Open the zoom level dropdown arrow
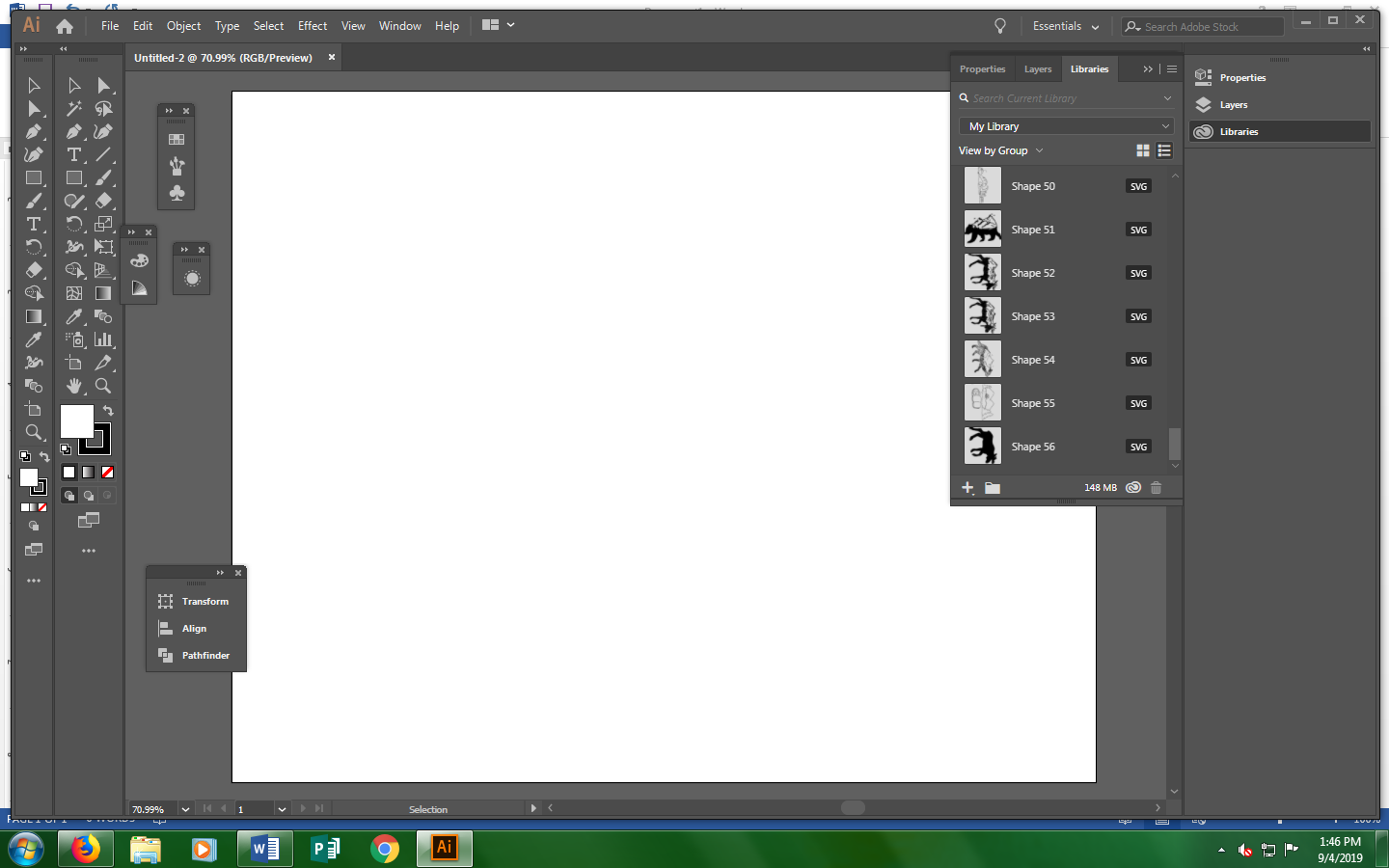This screenshot has height=868, width=1389. tap(185, 809)
